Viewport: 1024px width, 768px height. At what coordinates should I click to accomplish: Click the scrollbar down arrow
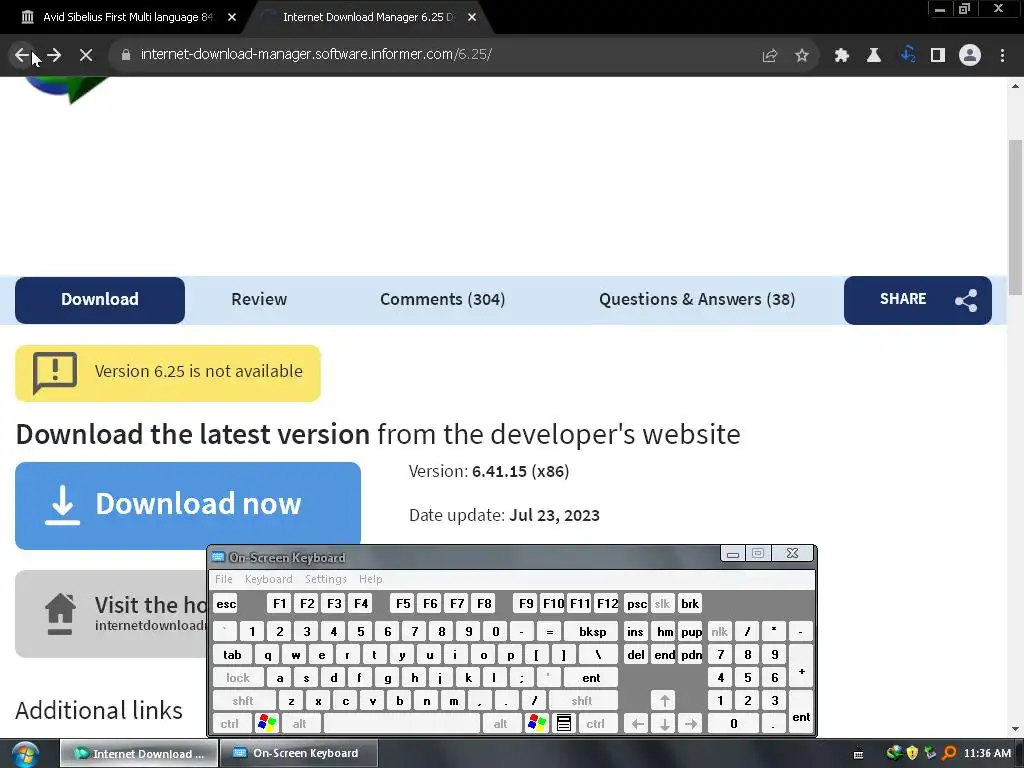[1016, 729]
